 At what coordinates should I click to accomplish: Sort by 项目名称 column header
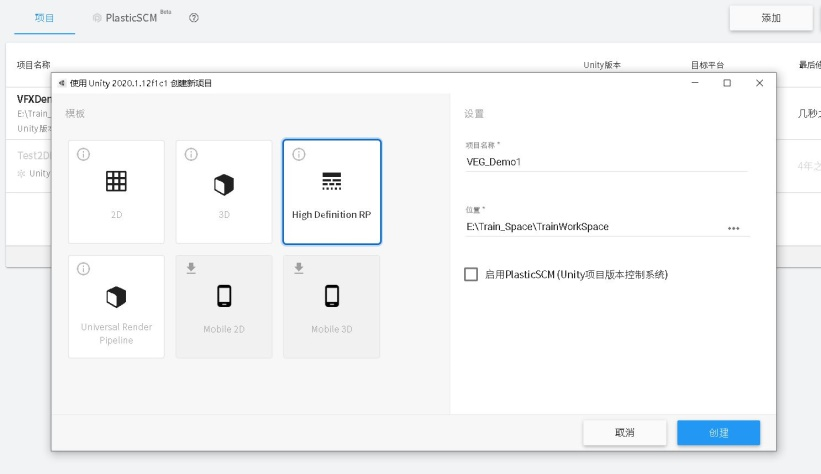[x=34, y=65]
